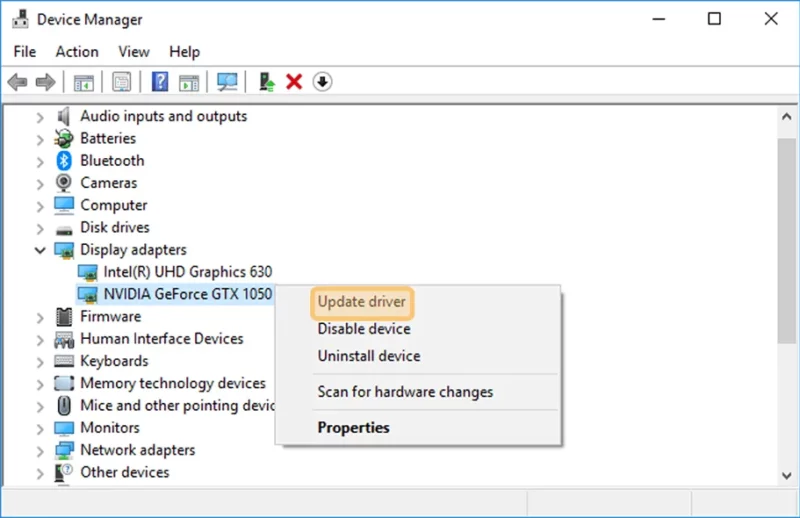Open the Properties toolbar icon
This screenshot has height=518, width=800.
point(122,82)
